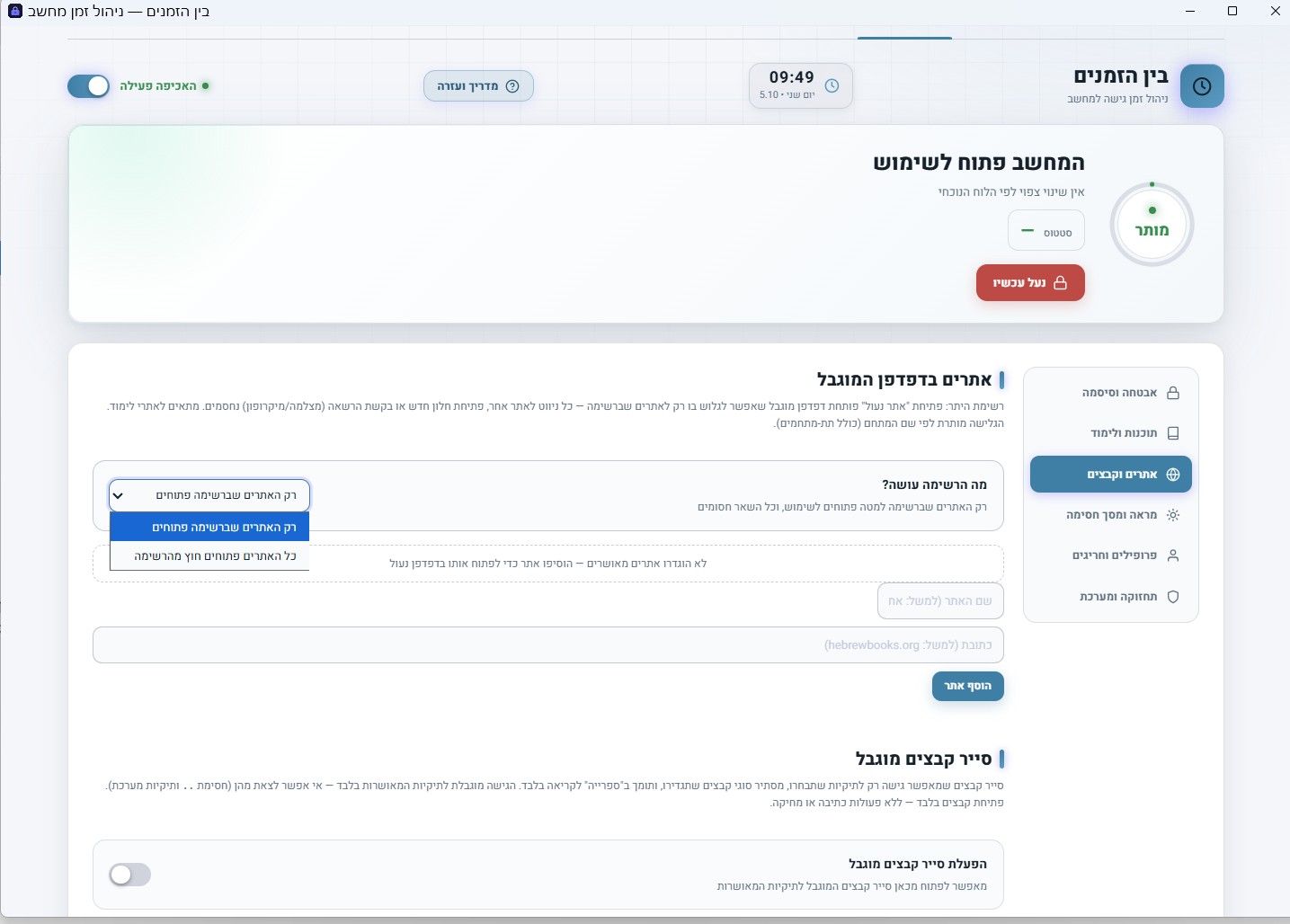The height and width of the screenshot is (924, 1290).
Task: Click the shield icon for תחזוקה ומערכת
Action: tap(1172, 597)
